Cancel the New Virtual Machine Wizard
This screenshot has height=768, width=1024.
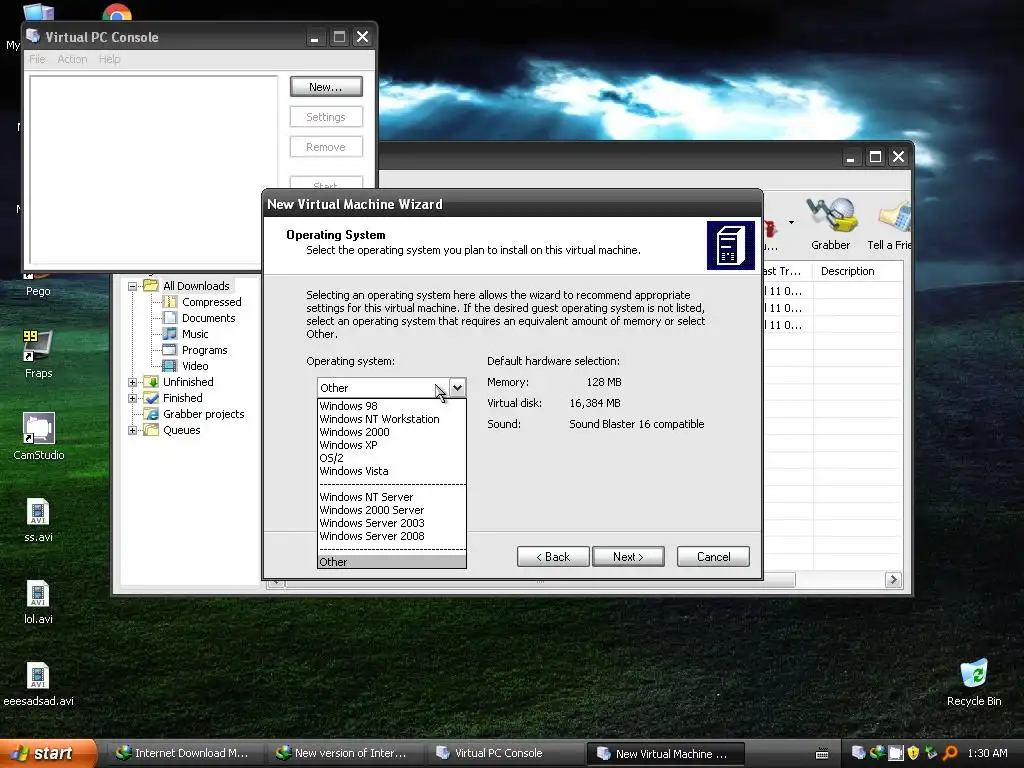[x=713, y=556]
